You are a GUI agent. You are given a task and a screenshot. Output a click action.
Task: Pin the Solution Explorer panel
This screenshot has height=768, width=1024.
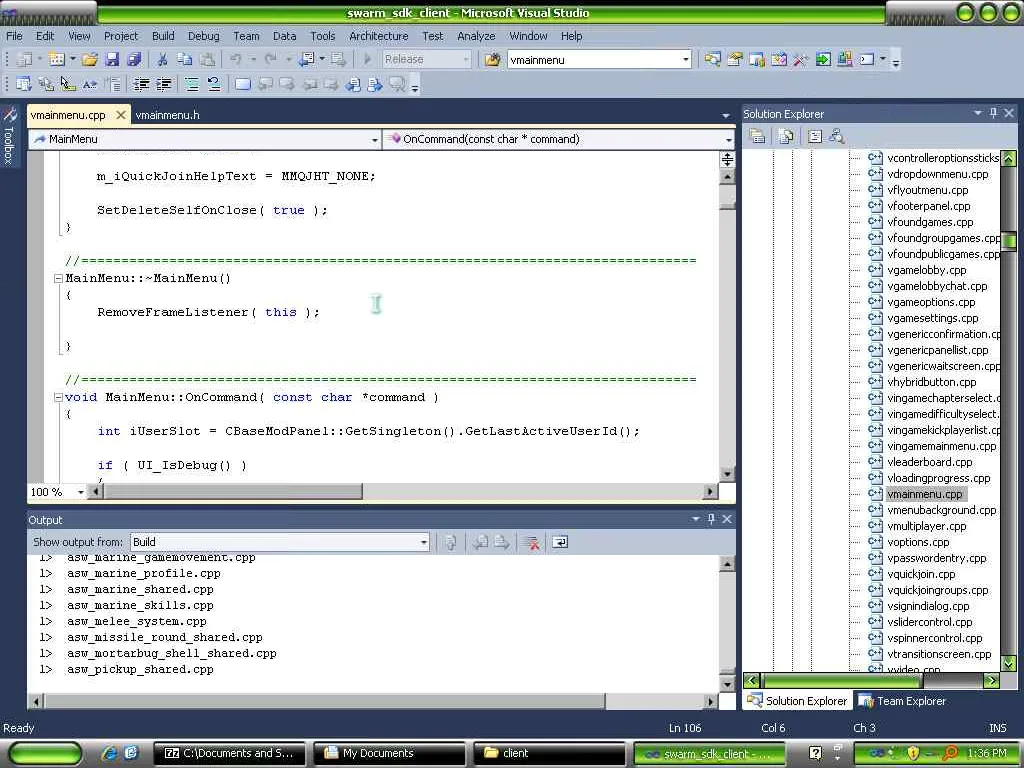pyautogui.click(x=993, y=113)
